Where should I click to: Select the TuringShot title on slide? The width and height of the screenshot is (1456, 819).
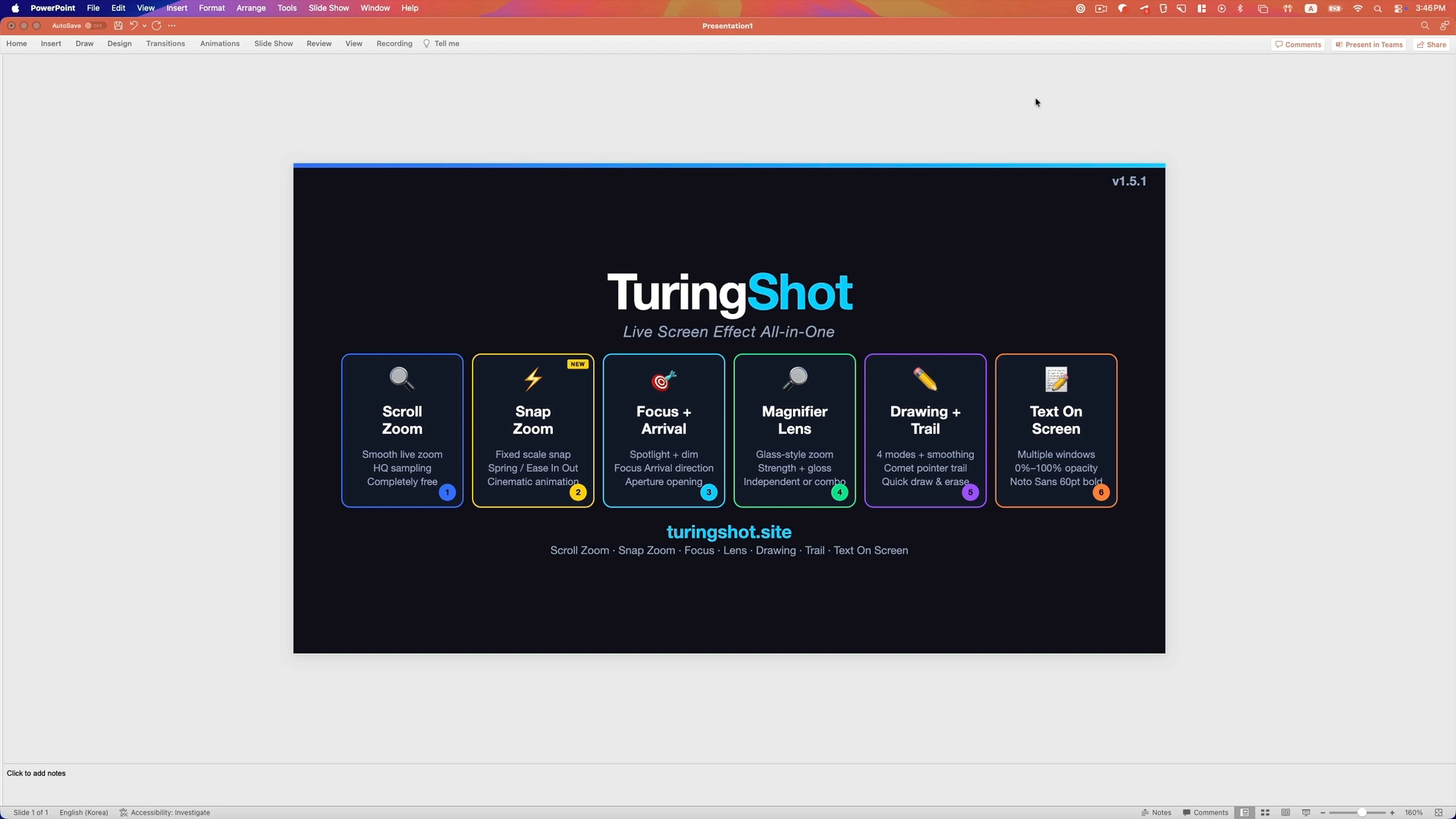pos(730,293)
